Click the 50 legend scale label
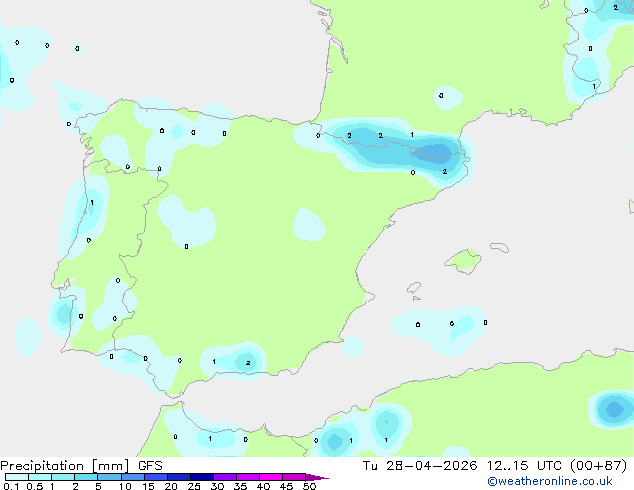This screenshot has width=634, height=490. point(309,486)
